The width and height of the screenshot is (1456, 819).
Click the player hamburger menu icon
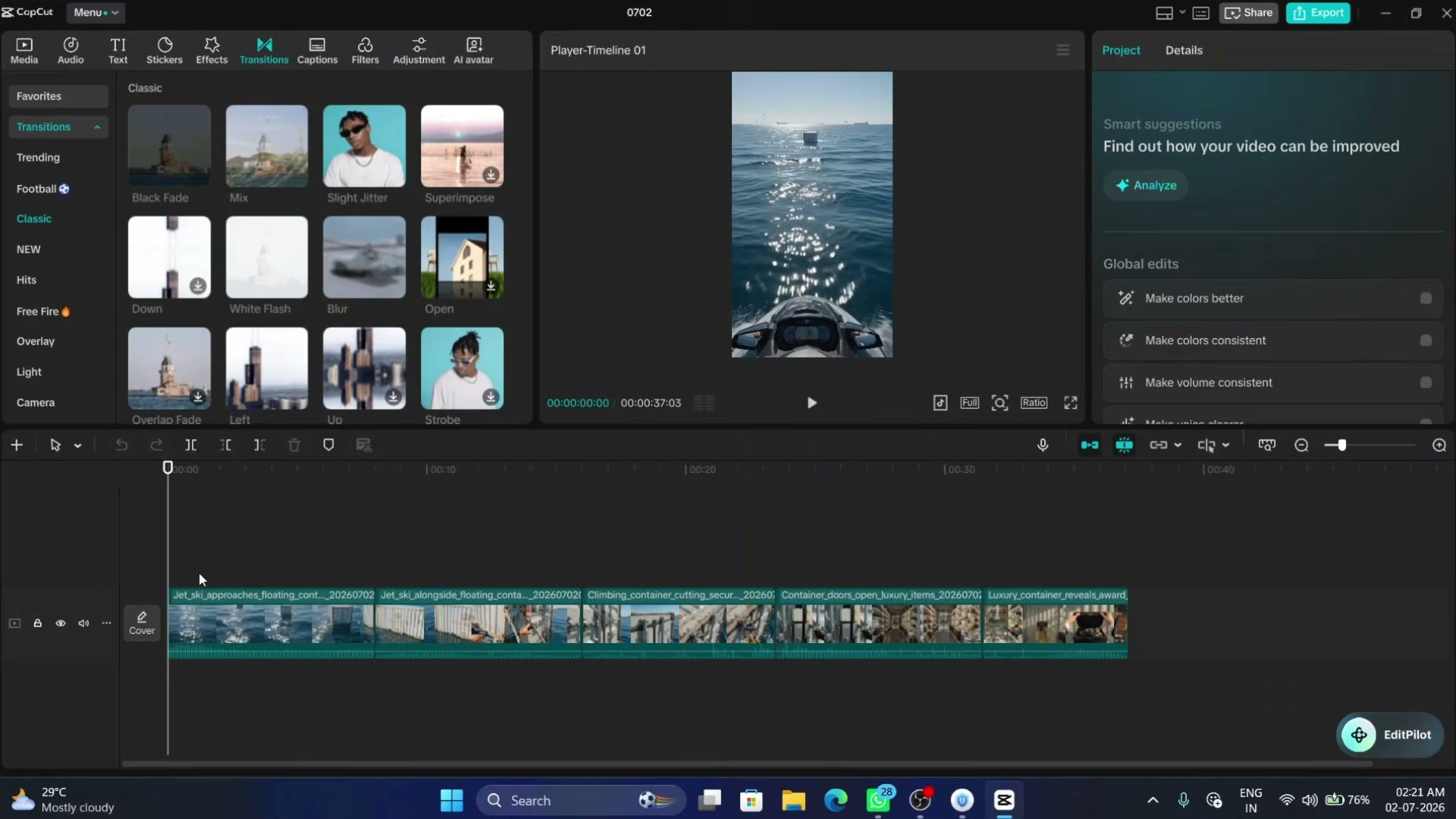1063,50
